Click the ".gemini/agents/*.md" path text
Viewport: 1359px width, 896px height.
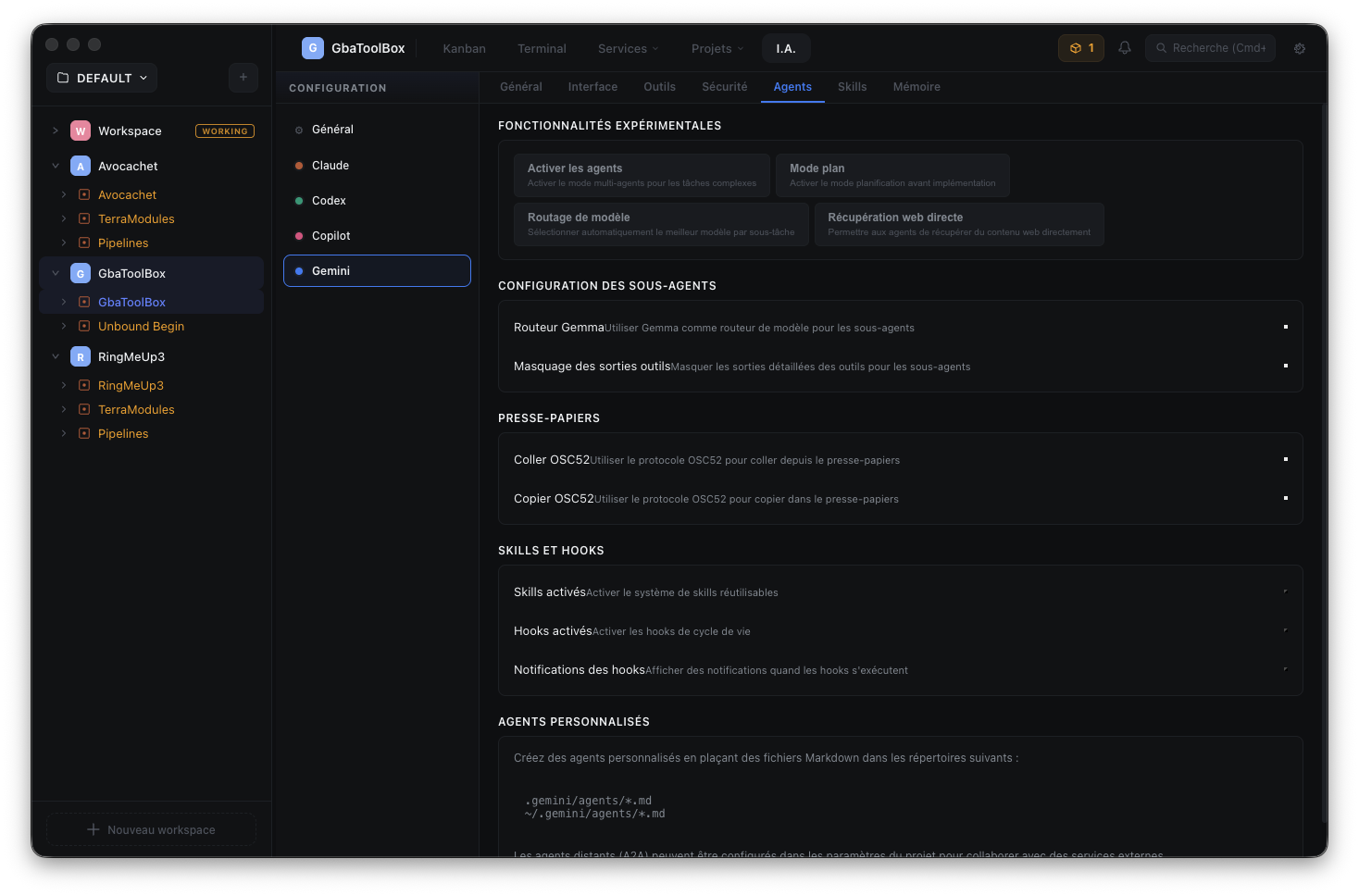588,801
